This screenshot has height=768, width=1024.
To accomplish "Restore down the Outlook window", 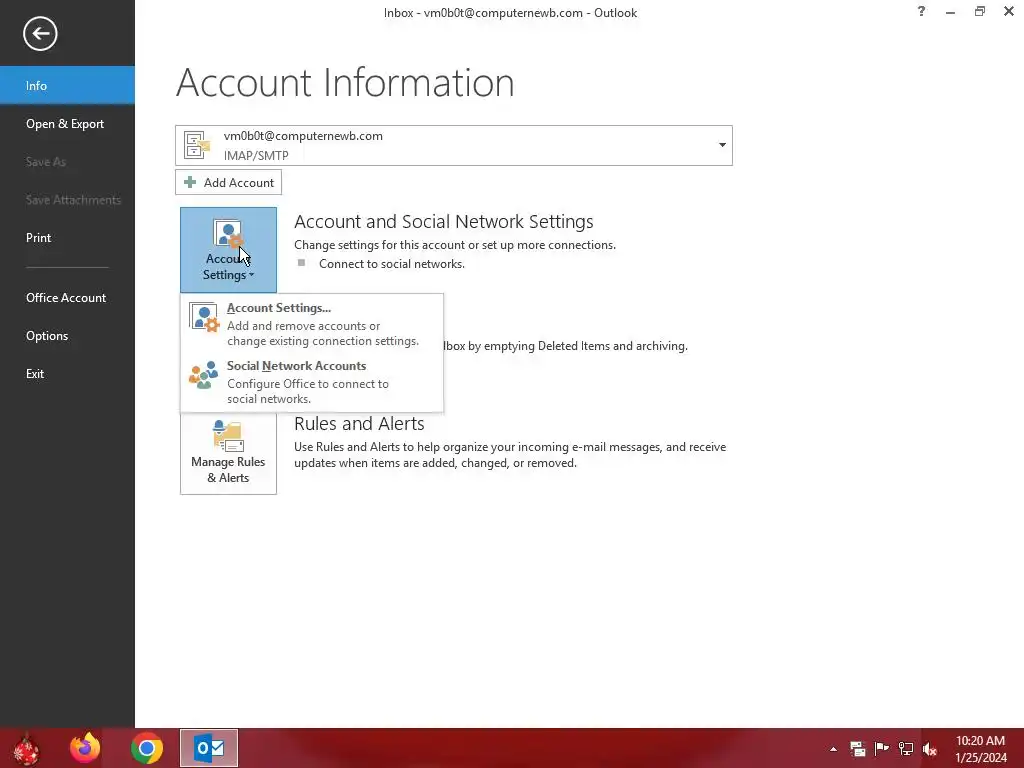I will (980, 12).
